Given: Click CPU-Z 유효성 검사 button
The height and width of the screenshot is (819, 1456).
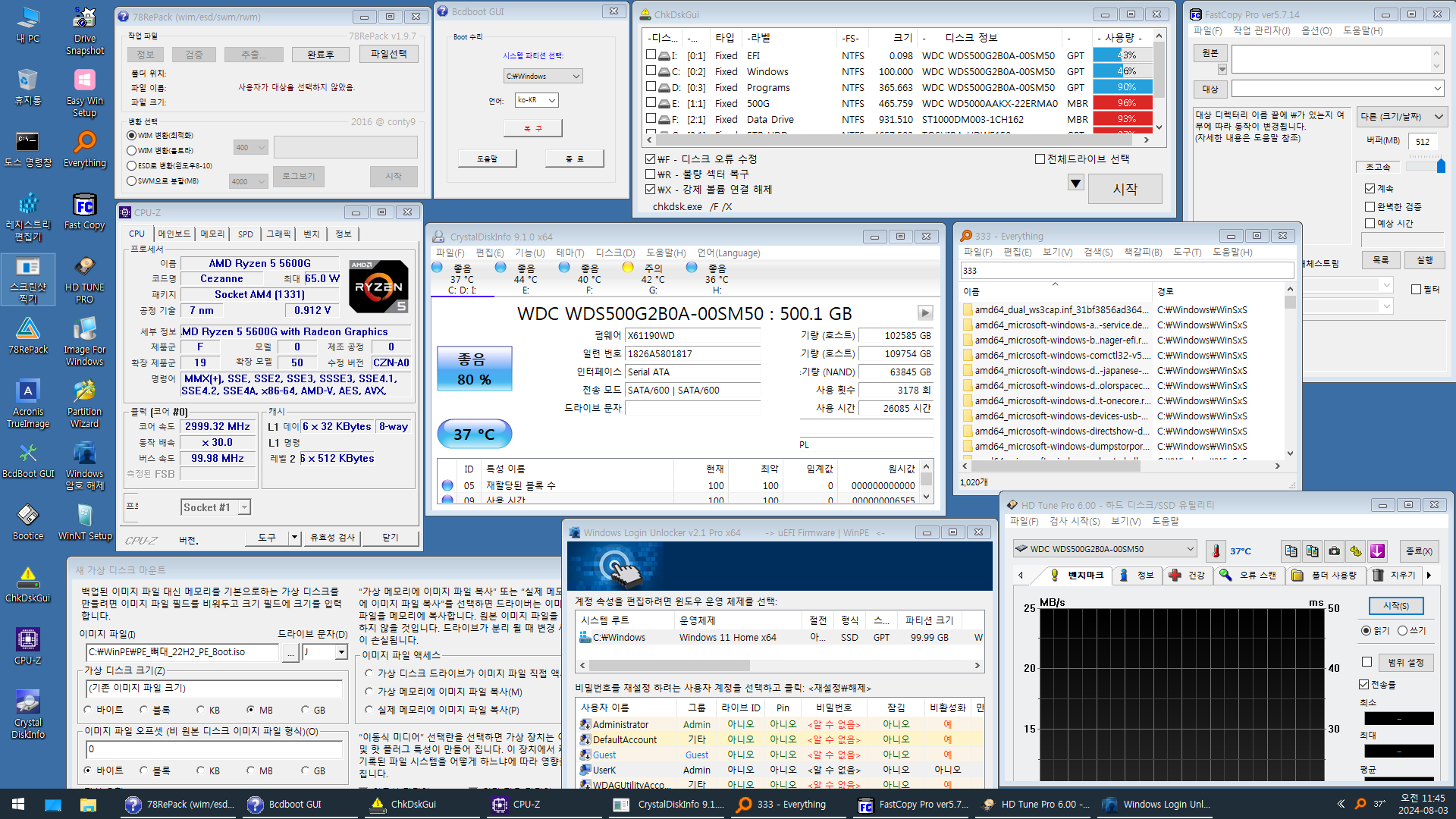Looking at the screenshot, I should point(332,538).
